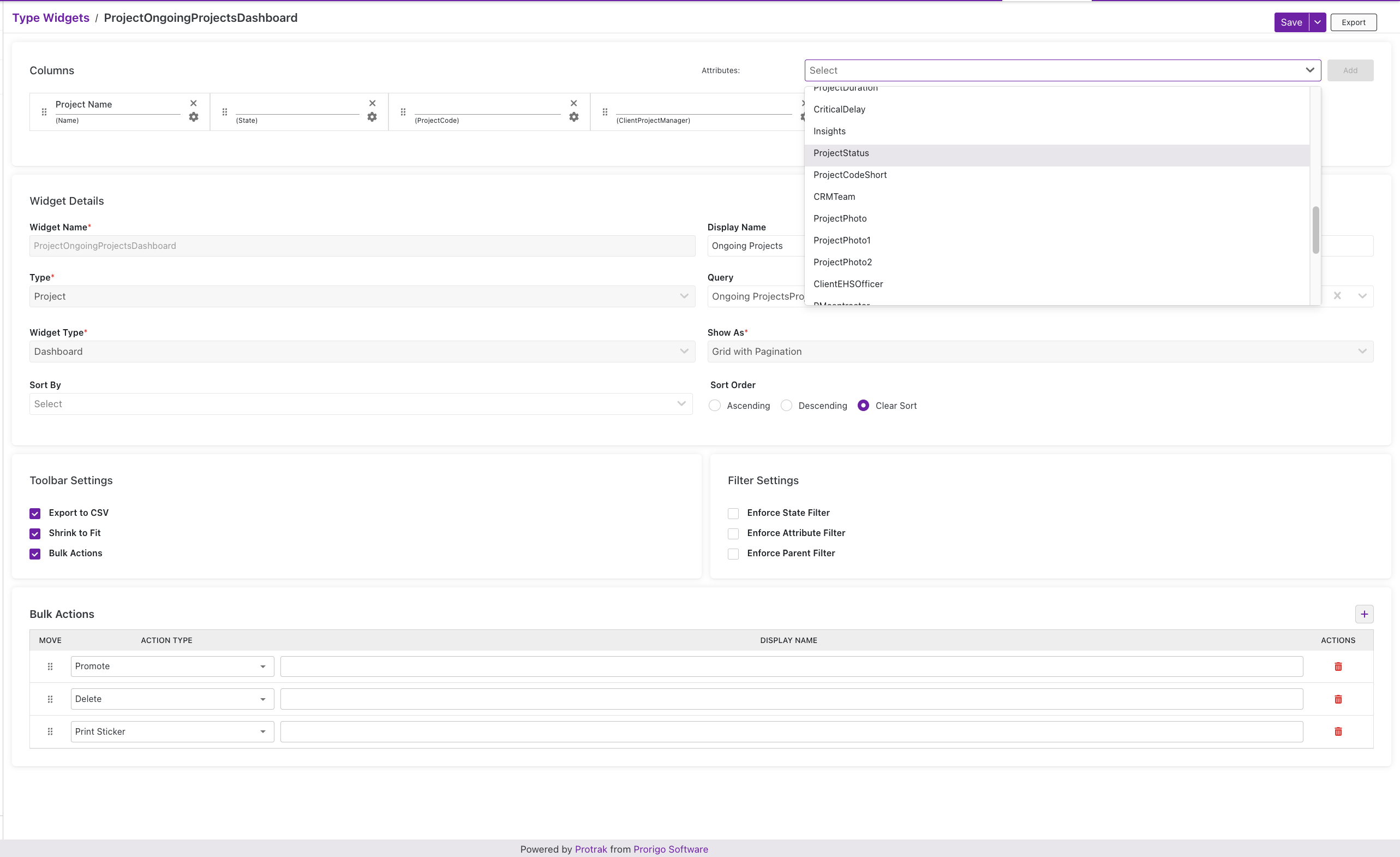
Task: Remove the State column
Action: coord(372,103)
